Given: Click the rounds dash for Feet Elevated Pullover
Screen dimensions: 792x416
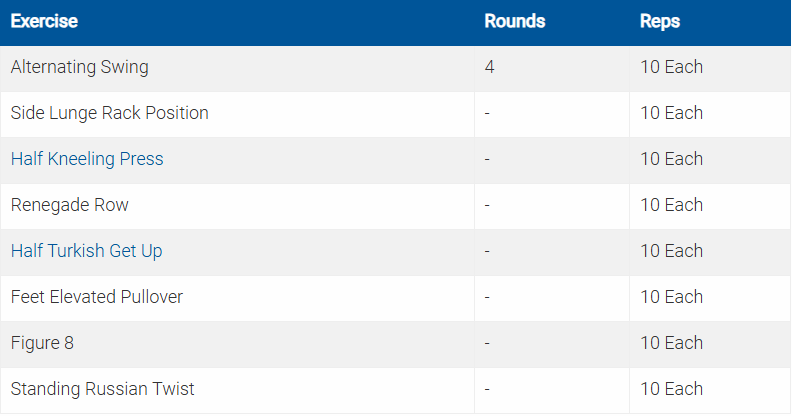Looking at the screenshot, I should point(487,297).
